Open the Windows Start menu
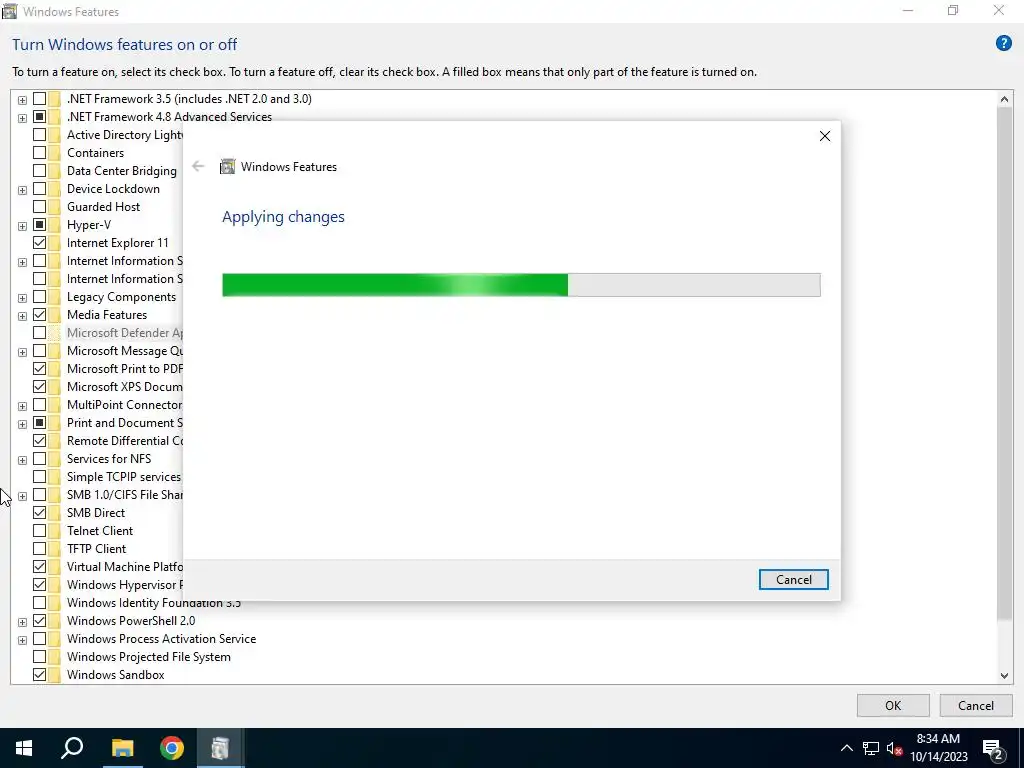Image resolution: width=1024 pixels, height=768 pixels. pos(24,748)
